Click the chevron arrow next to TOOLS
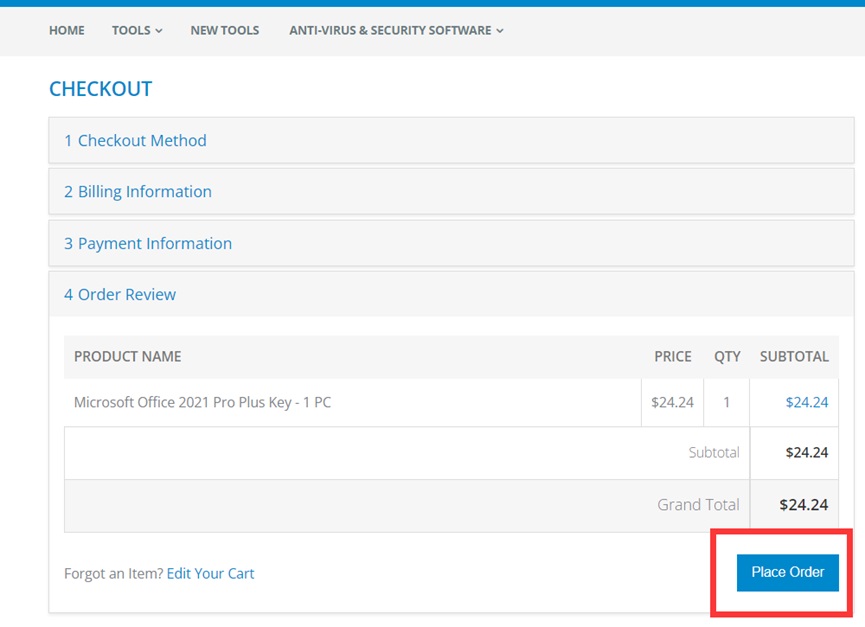The height and width of the screenshot is (627, 865). (159, 31)
